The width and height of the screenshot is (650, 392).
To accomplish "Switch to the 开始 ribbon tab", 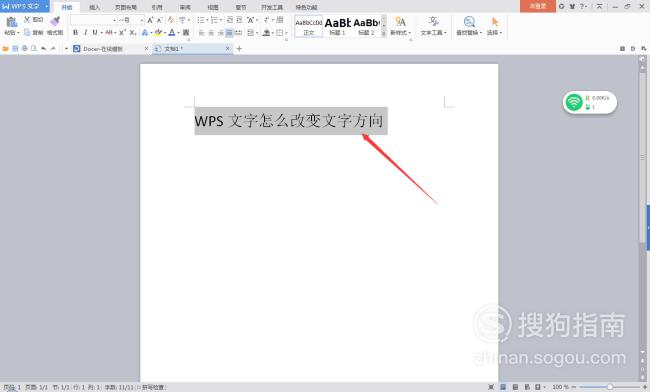I will (67, 7).
